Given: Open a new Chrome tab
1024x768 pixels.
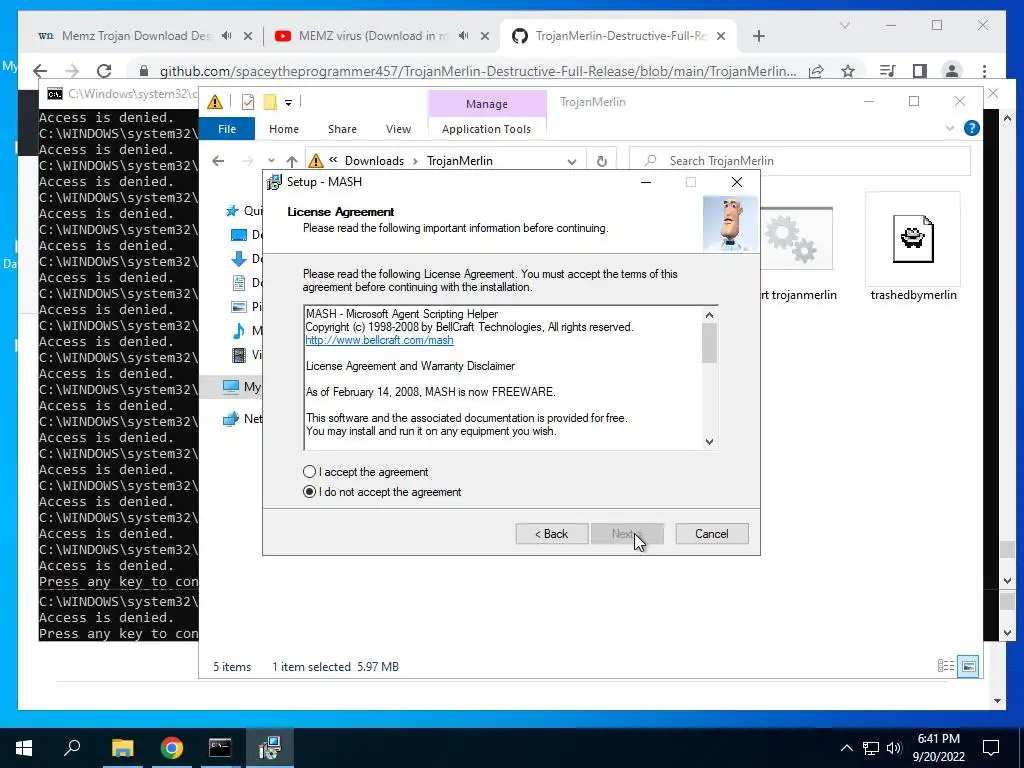Looking at the screenshot, I should coord(758,37).
